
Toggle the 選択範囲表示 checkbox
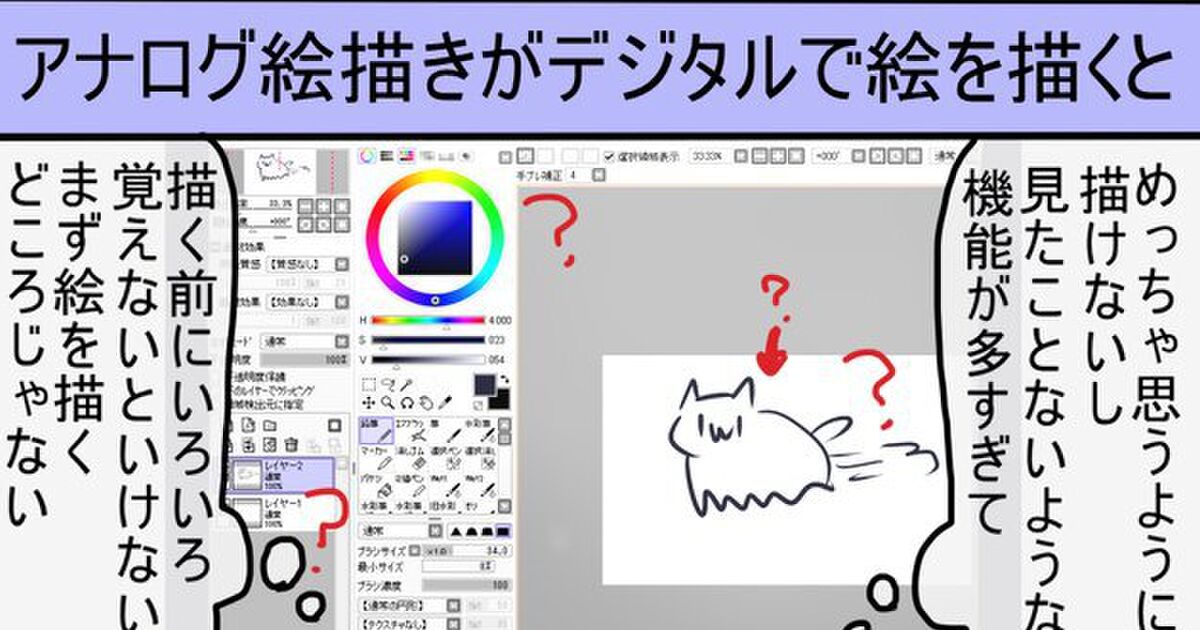pyautogui.click(x=608, y=156)
